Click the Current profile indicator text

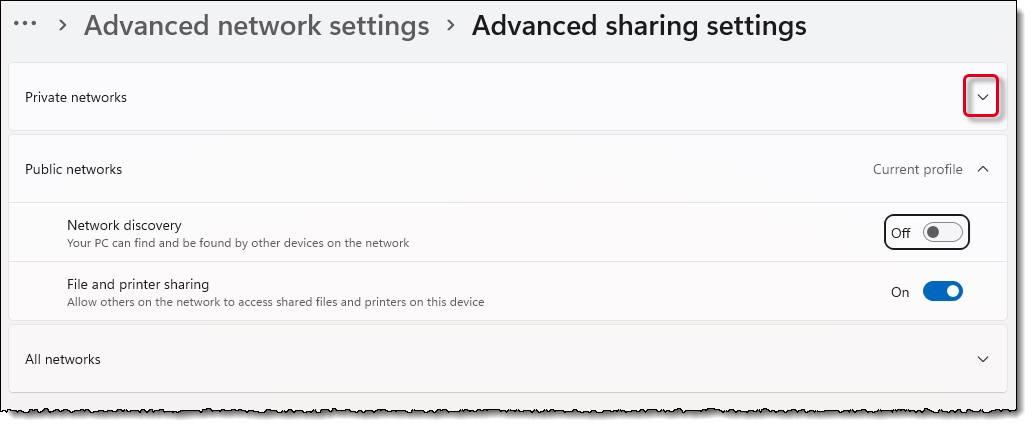917,169
